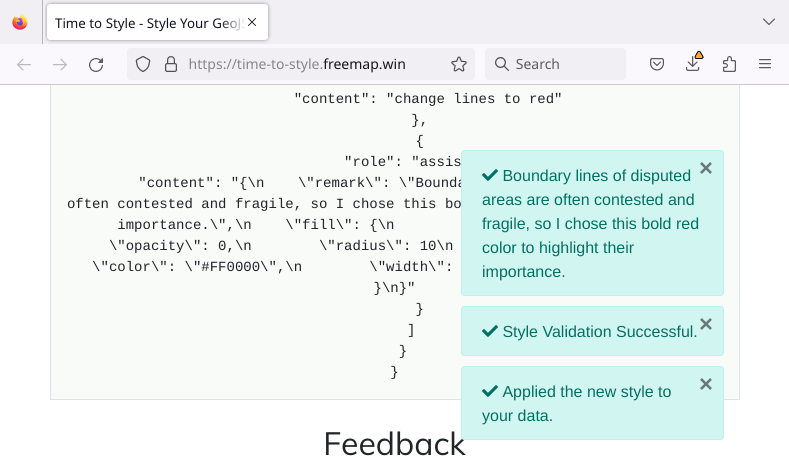This screenshot has height=458, width=789.
Task: Bookmark this page with the star icon
Action: [458, 64]
